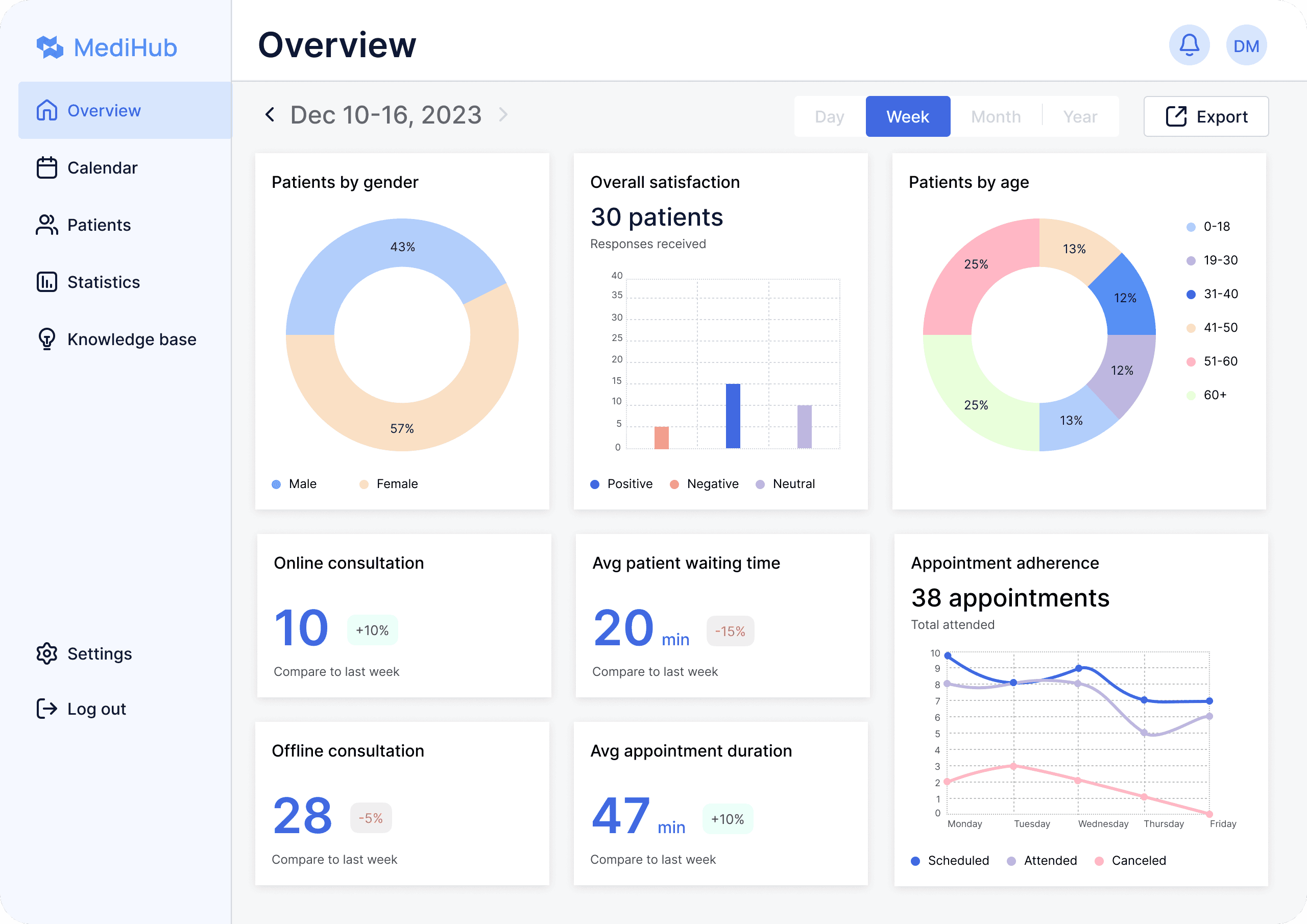
Task: Toggle the Attended line legend item
Action: coord(1042,861)
